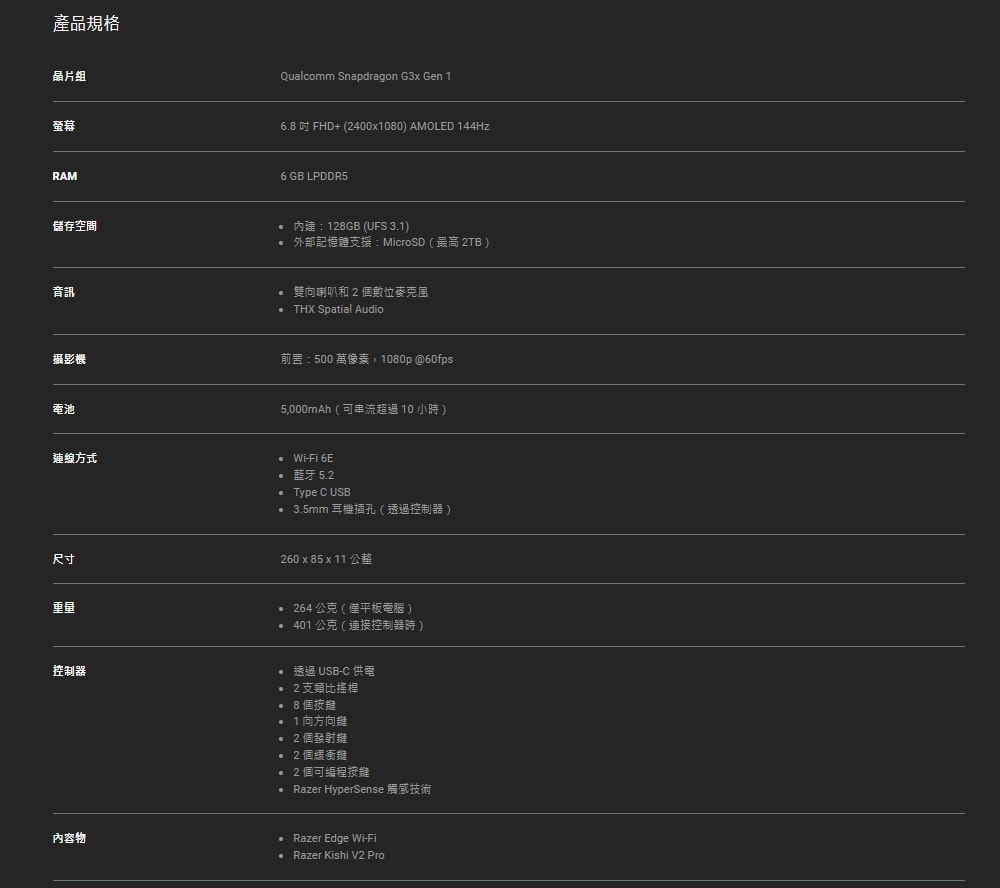The image size is (1000, 888).
Task: Click the 3.5mm 耳機插孔 entry
Action: [372, 509]
